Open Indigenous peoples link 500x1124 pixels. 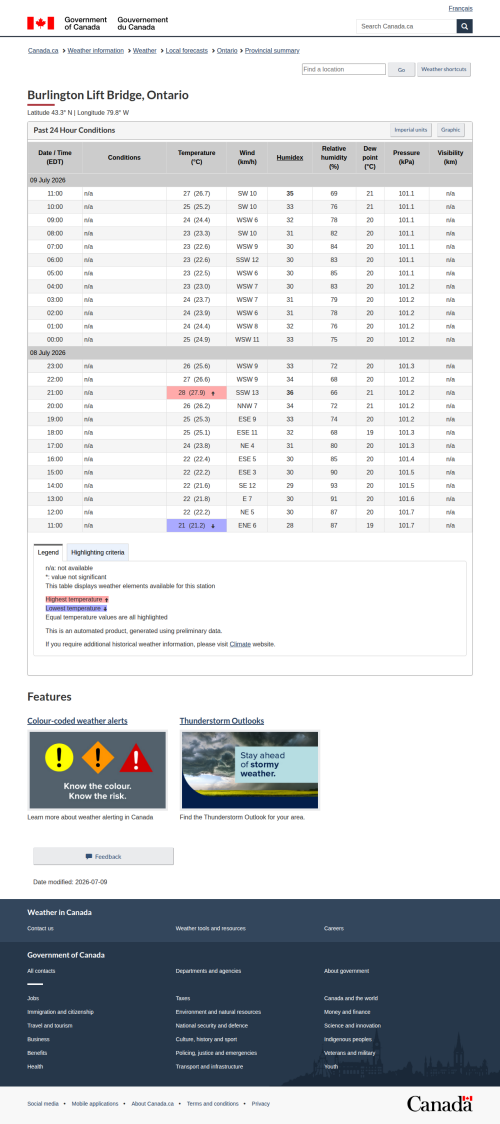[x=347, y=1039]
